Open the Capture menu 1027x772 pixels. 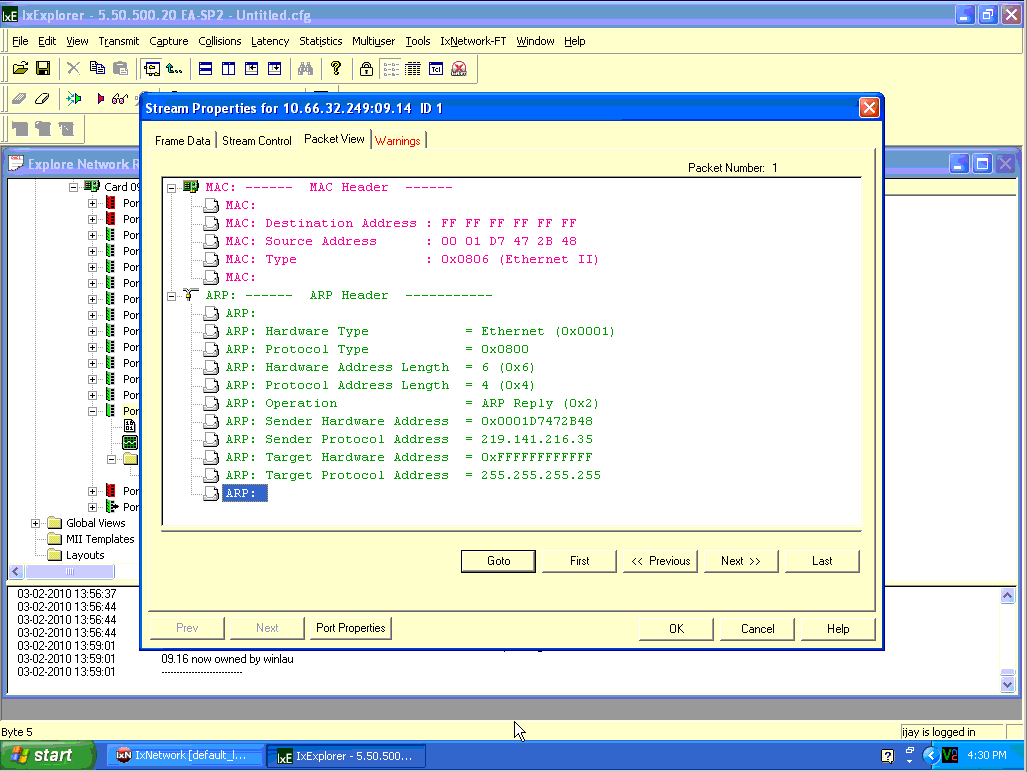(168, 41)
